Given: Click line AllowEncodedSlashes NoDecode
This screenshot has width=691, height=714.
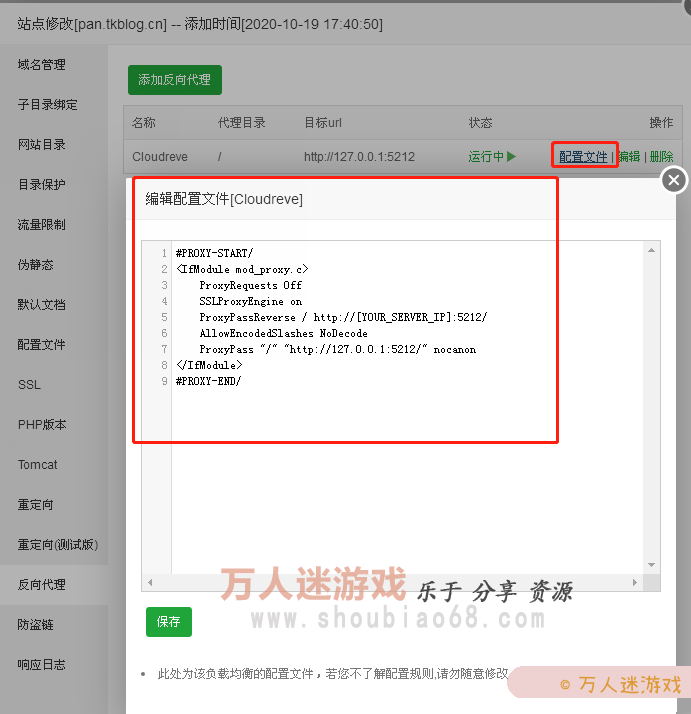Looking at the screenshot, I should coord(283,333).
